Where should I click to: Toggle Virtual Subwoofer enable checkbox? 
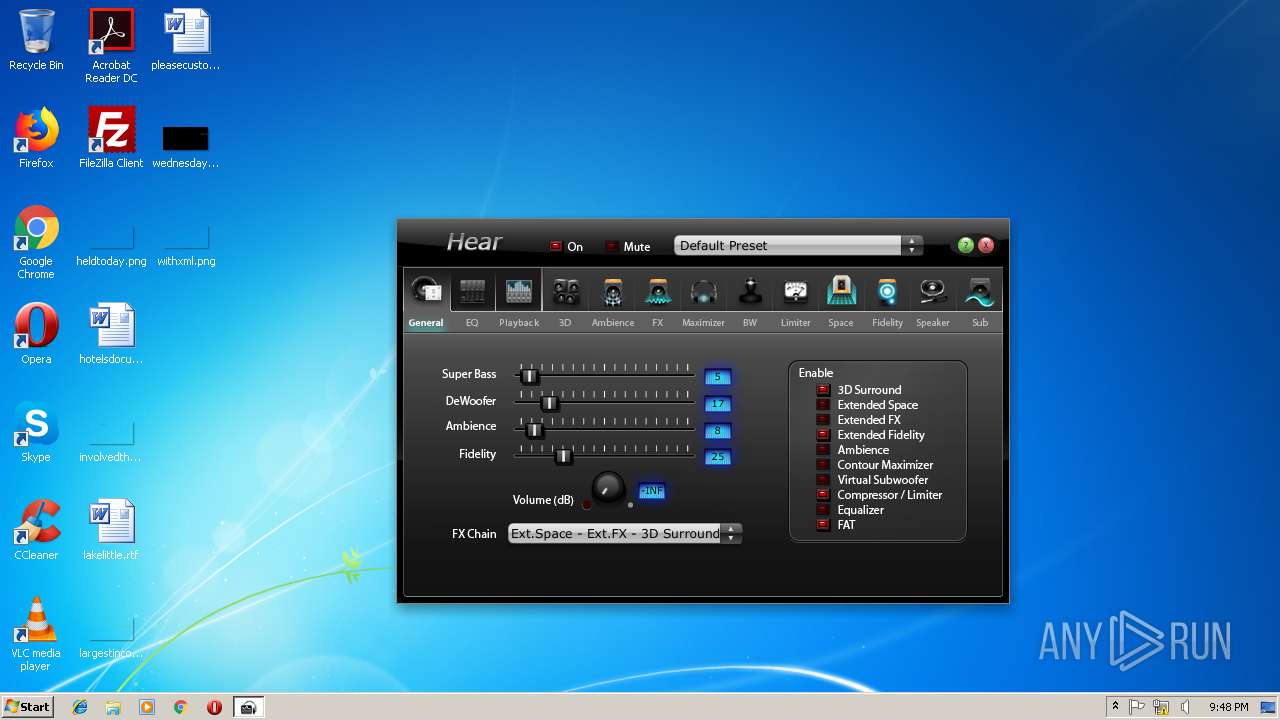pos(823,480)
